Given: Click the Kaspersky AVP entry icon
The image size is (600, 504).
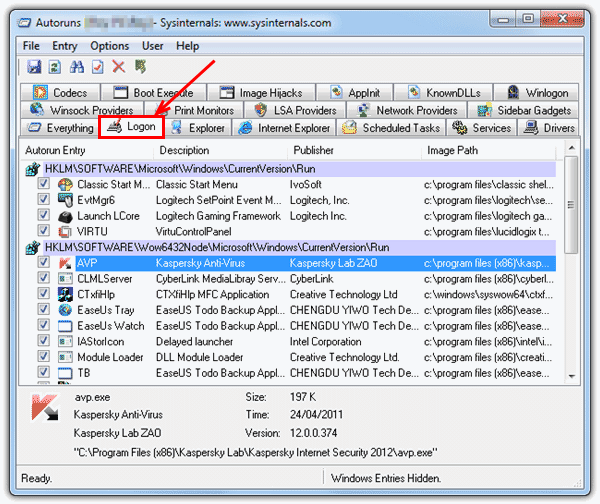Looking at the screenshot, I should [65, 263].
